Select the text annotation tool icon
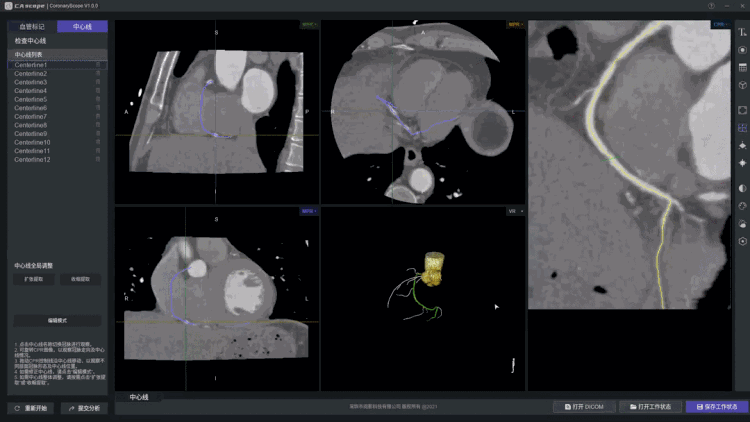 tap(742, 32)
